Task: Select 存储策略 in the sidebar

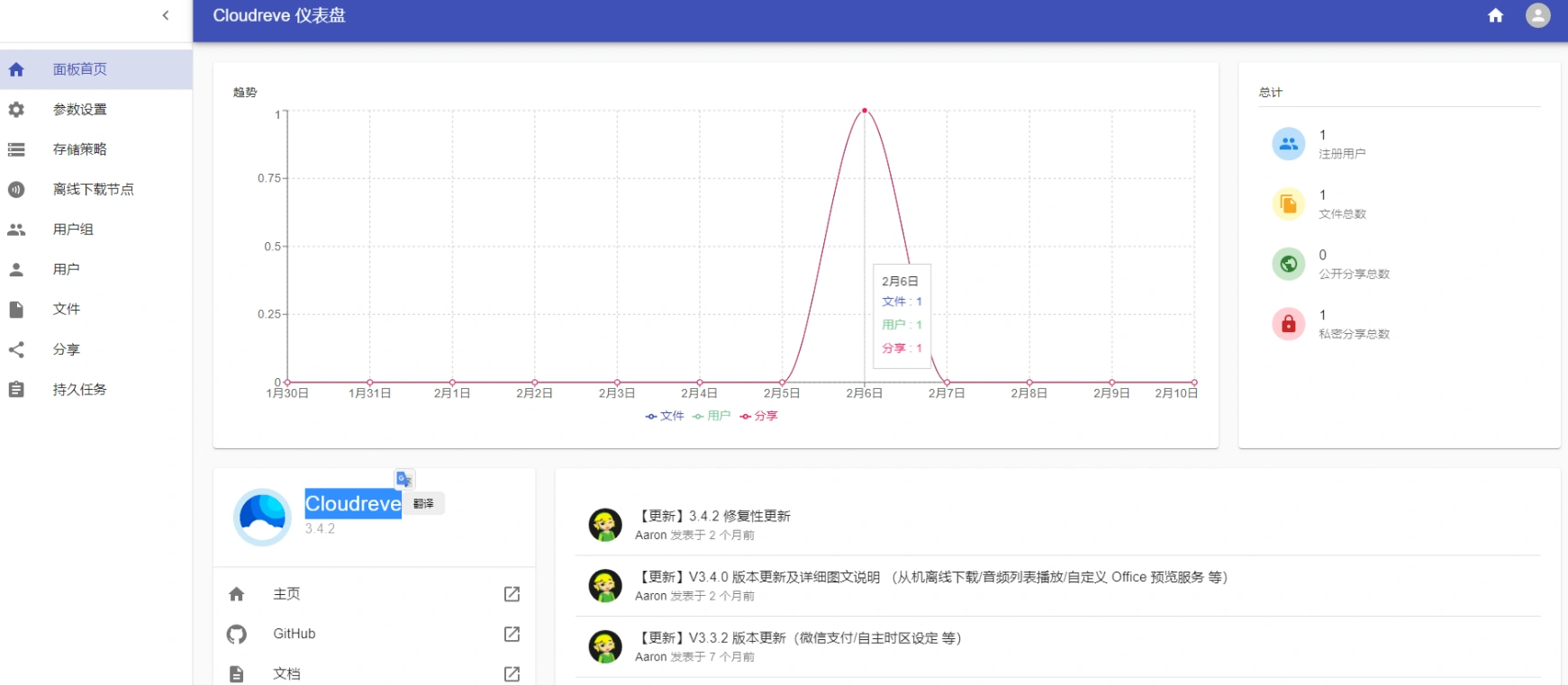Action: click(x=79, y=149)
